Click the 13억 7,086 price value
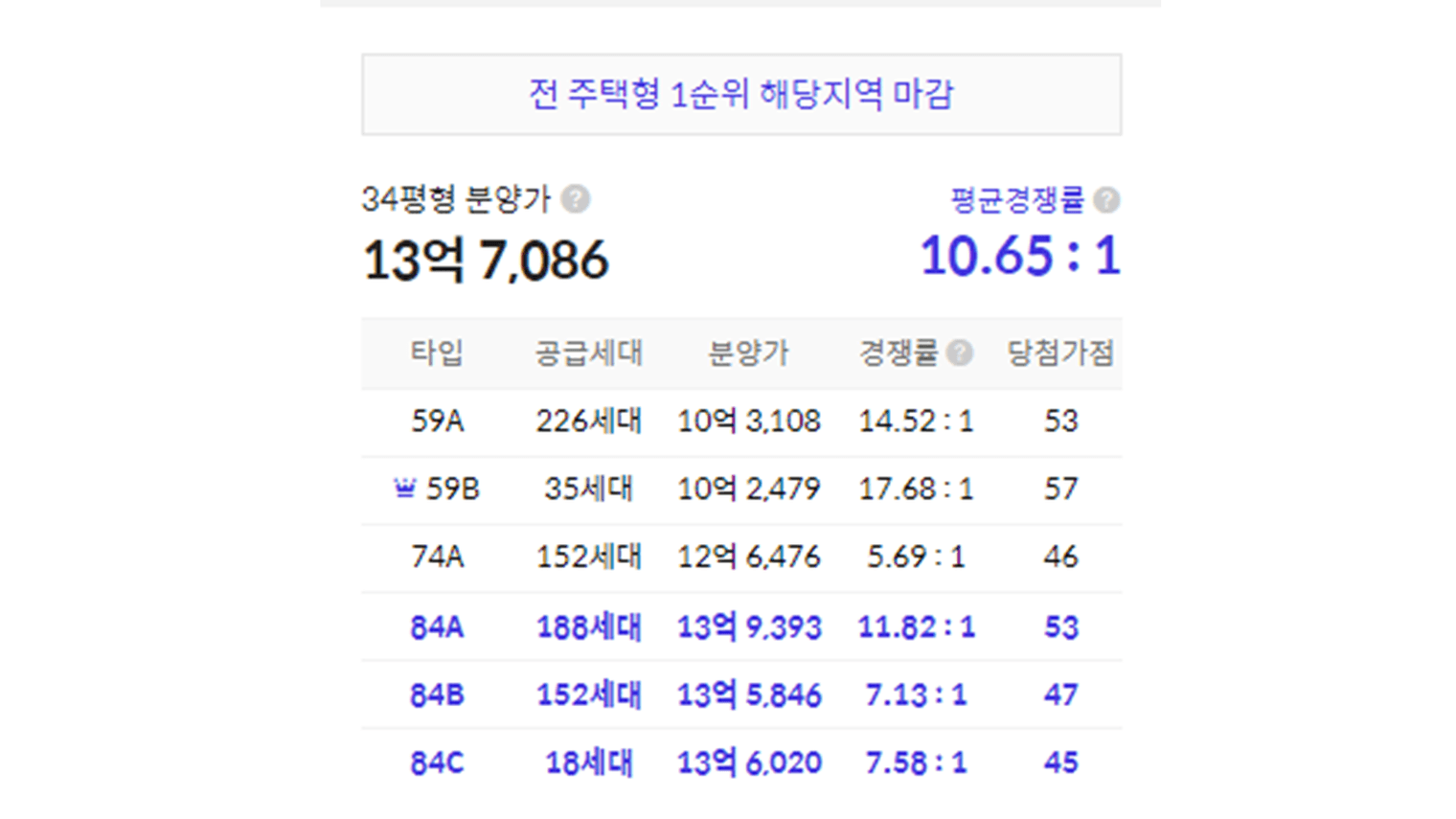Viewport: 1456px width, 819px height. point(486,260)
